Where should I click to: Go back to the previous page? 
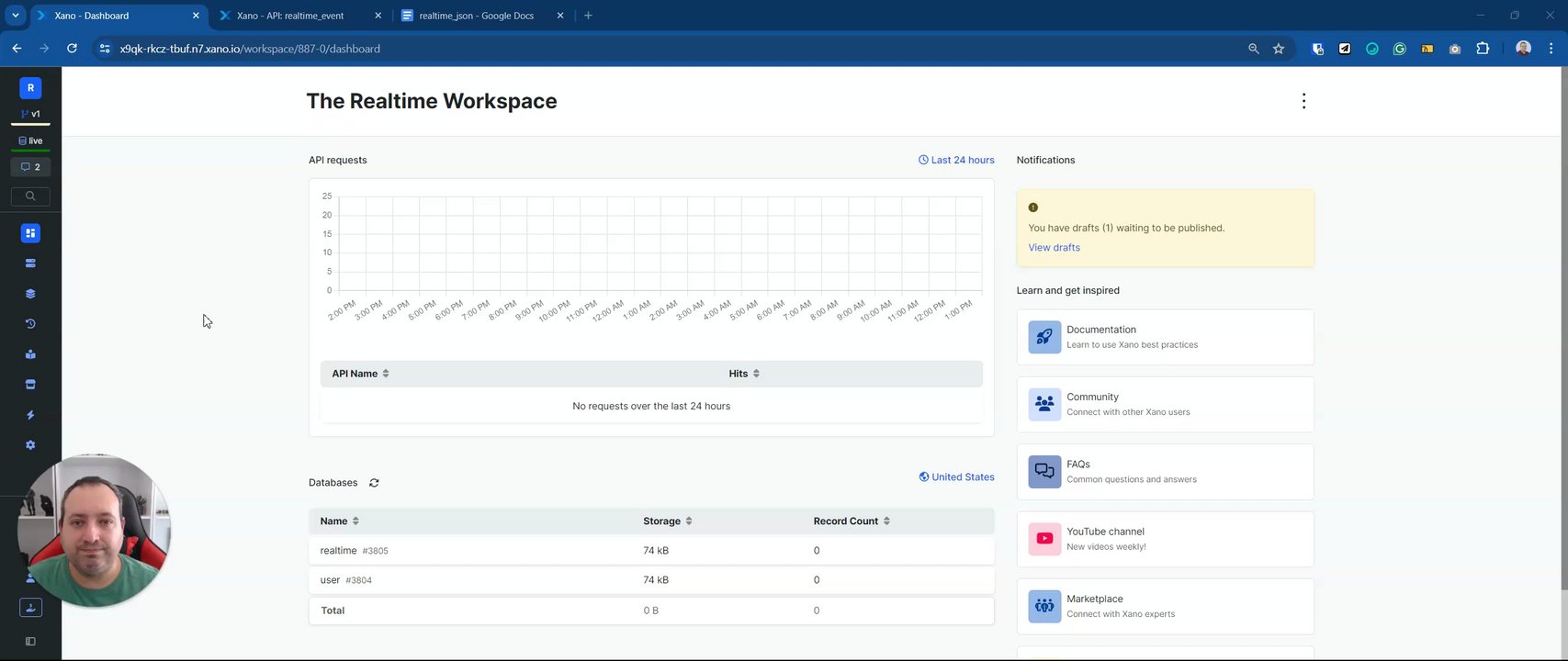[17, 49]
